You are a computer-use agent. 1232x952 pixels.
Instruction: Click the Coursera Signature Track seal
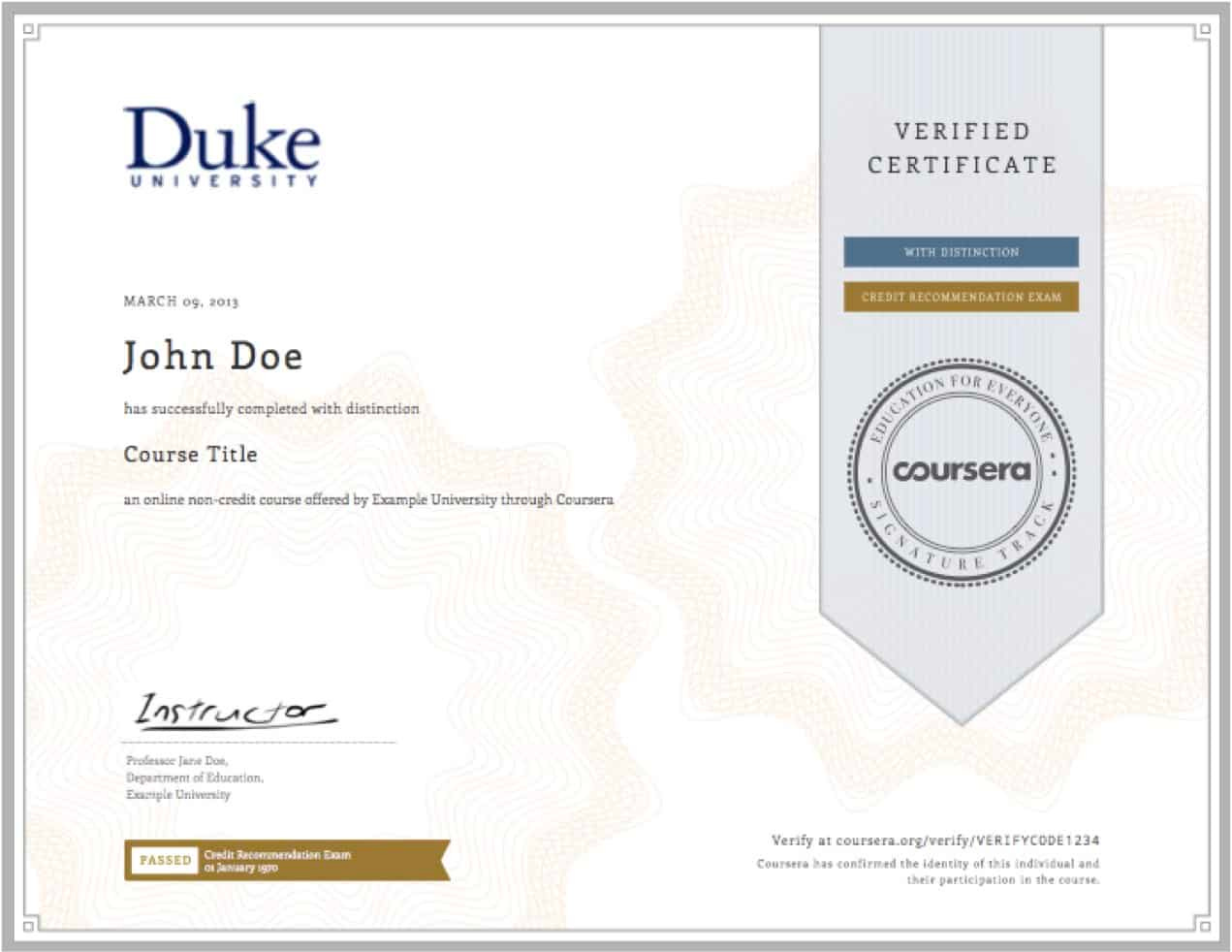pyautogui.click(x=962, y=473)
